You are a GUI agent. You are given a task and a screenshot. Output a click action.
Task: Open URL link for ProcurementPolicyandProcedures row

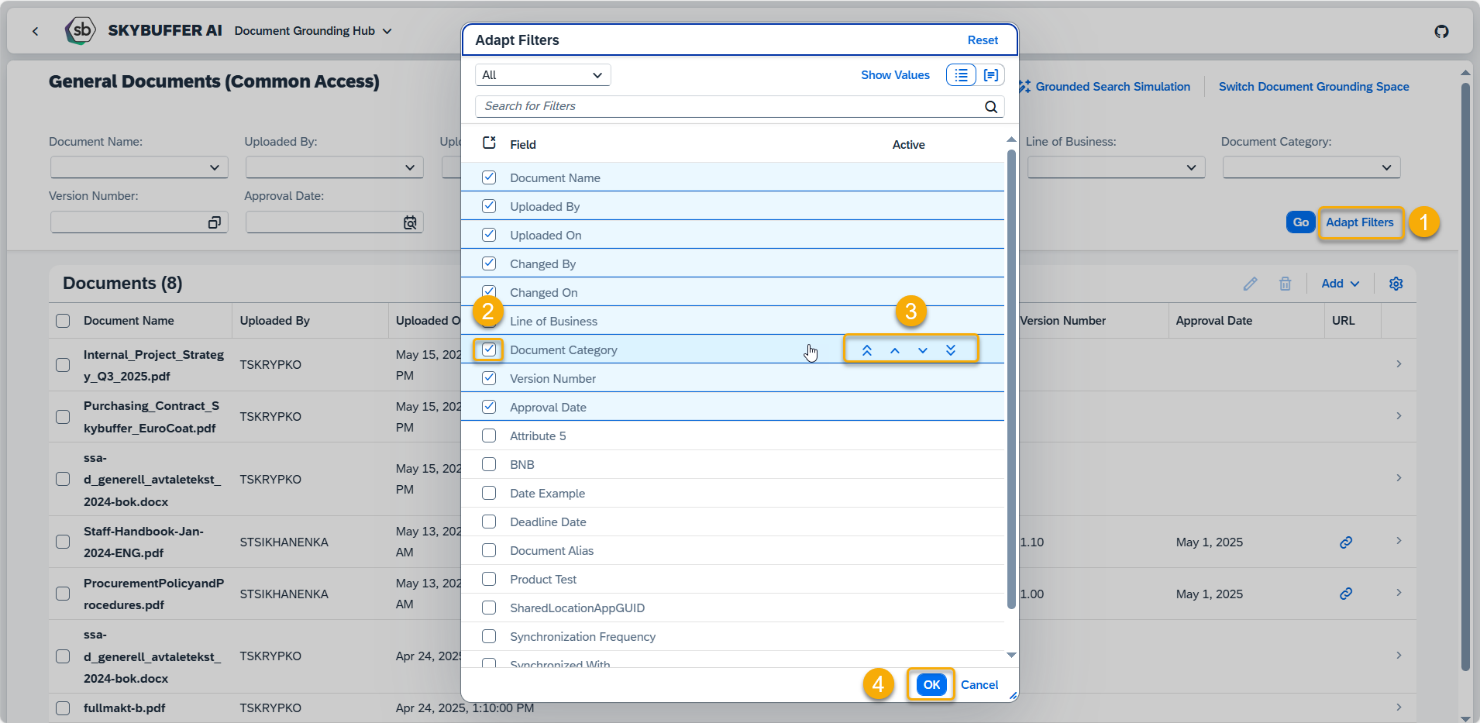1346,593
